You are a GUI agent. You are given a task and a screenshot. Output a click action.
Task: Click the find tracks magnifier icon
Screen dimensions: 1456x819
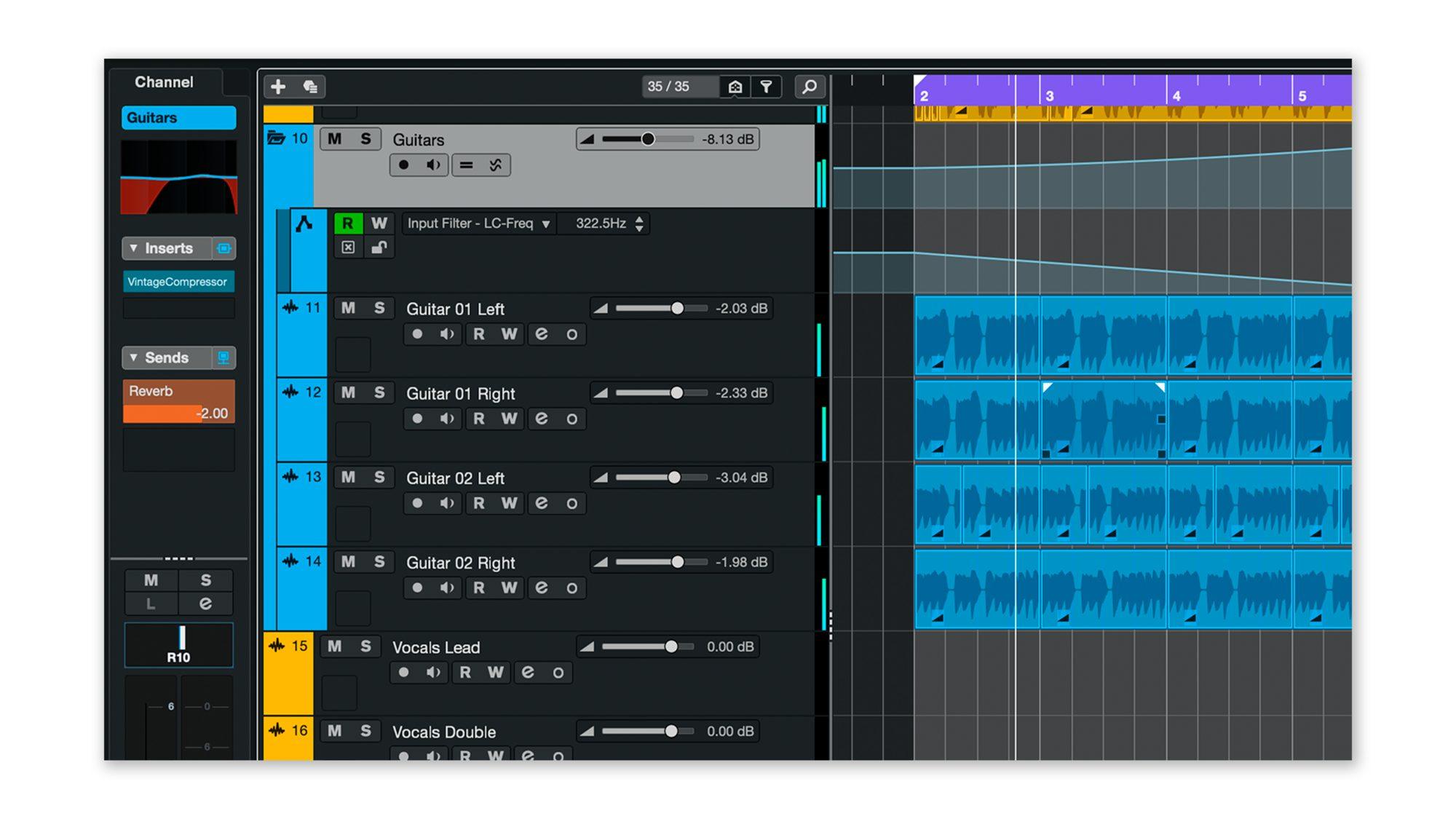[x=810, y=87]
